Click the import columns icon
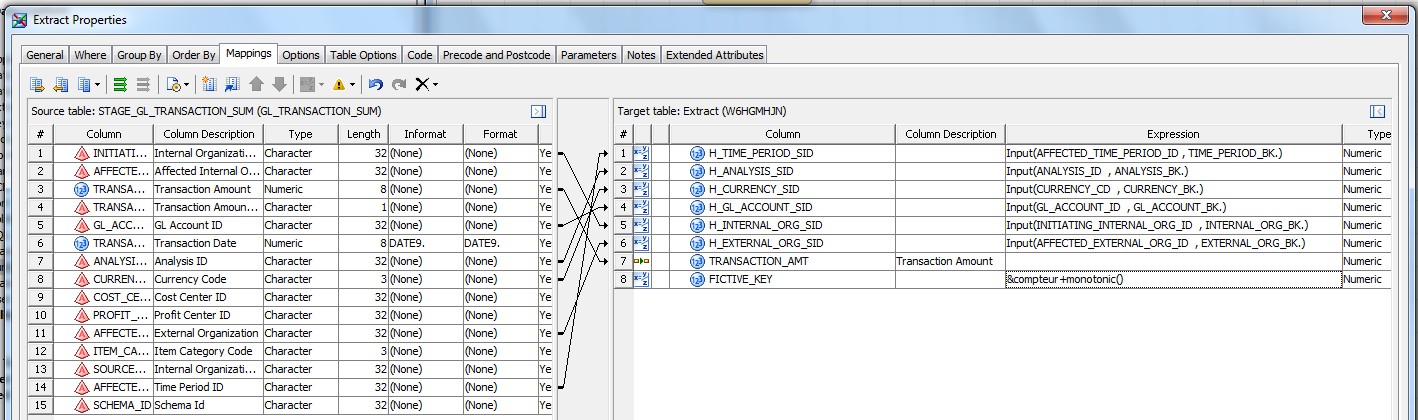1418x420 pixels. 232,84
